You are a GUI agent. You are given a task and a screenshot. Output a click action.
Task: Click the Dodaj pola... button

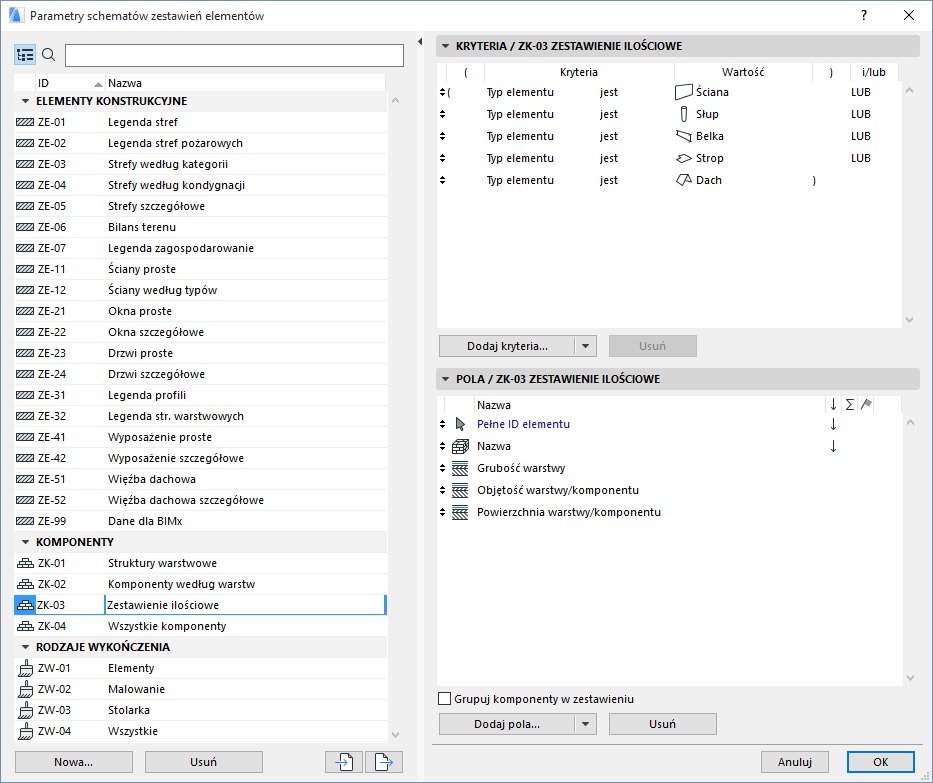point(507,724)
